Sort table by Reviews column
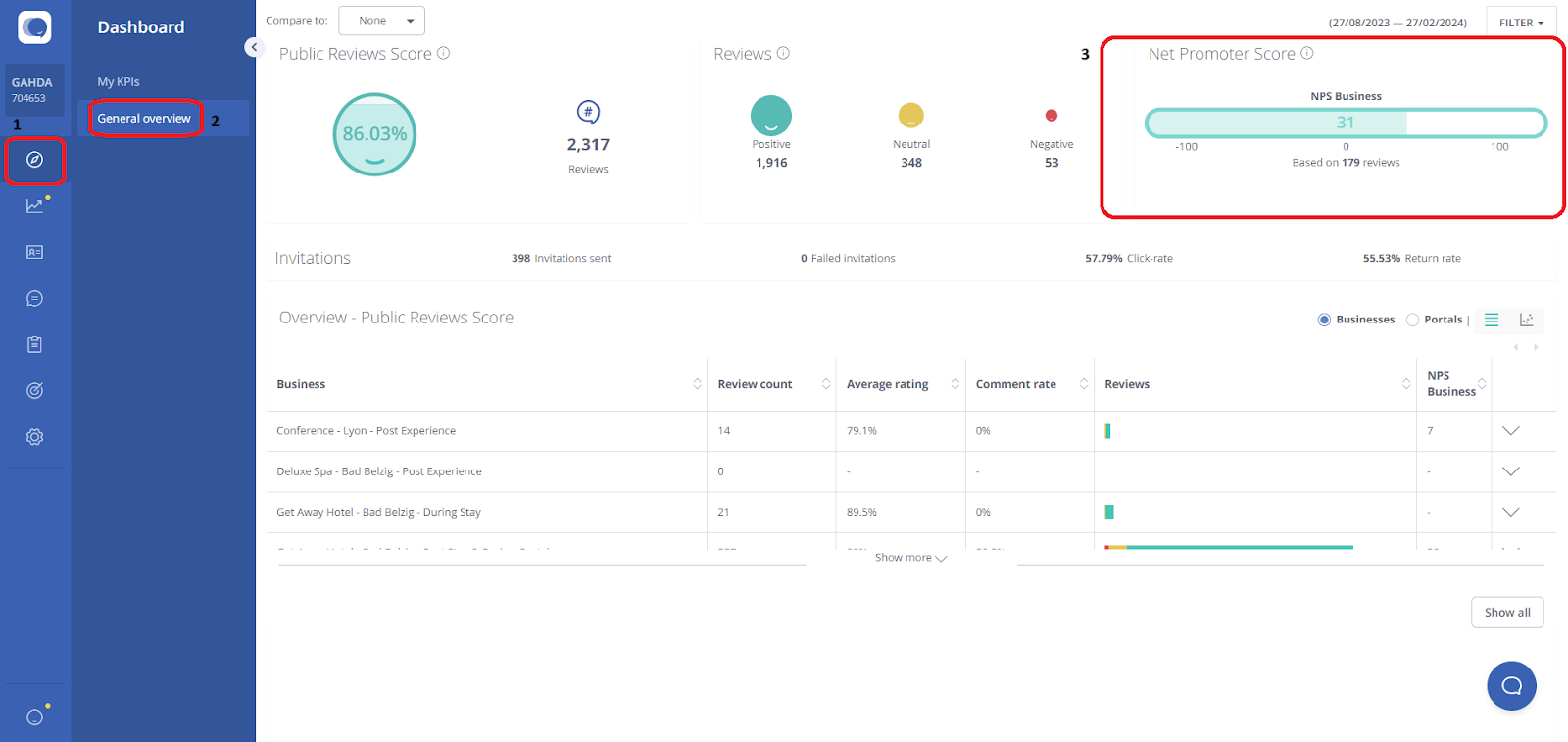The image size is (1568, 742). point(1406,384)
